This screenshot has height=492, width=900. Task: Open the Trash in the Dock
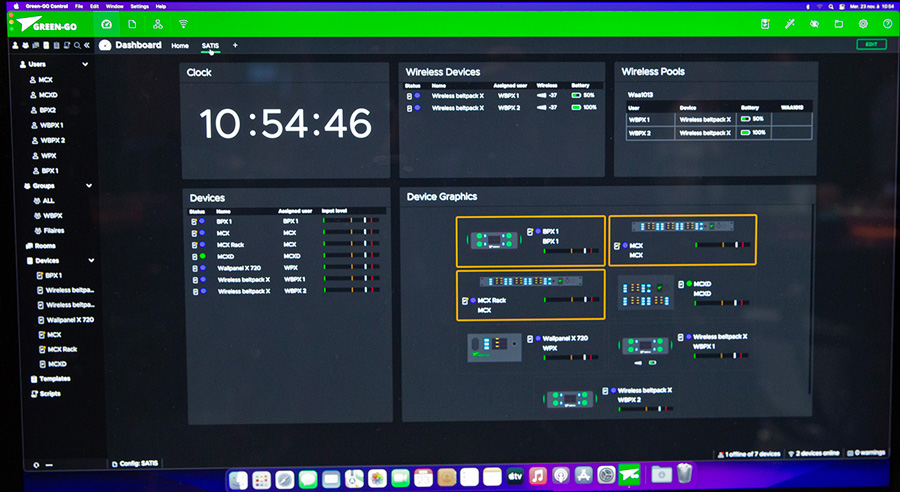pyautogui.click(x=685, y=474)
